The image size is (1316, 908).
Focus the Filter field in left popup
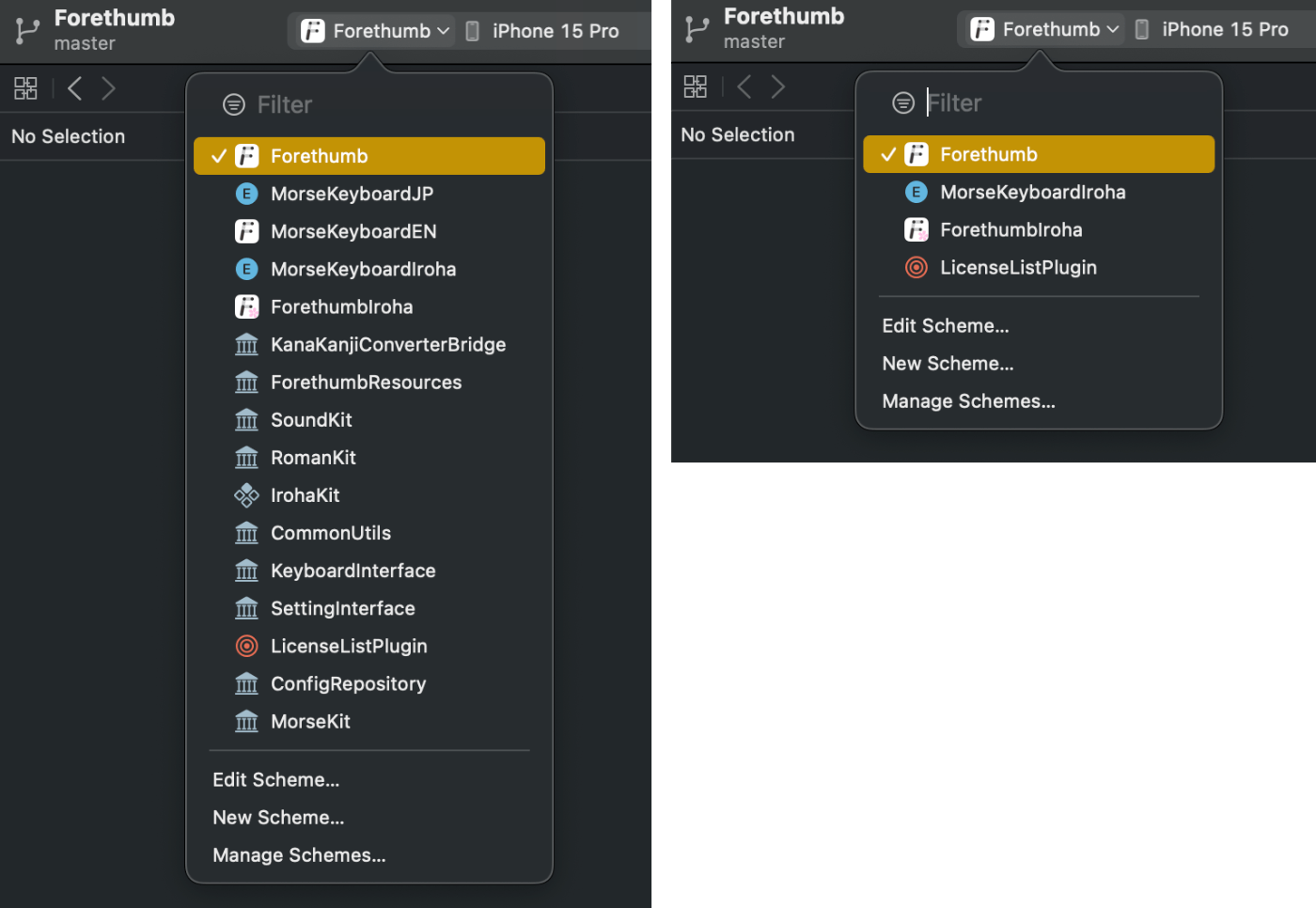pos(369,104)
